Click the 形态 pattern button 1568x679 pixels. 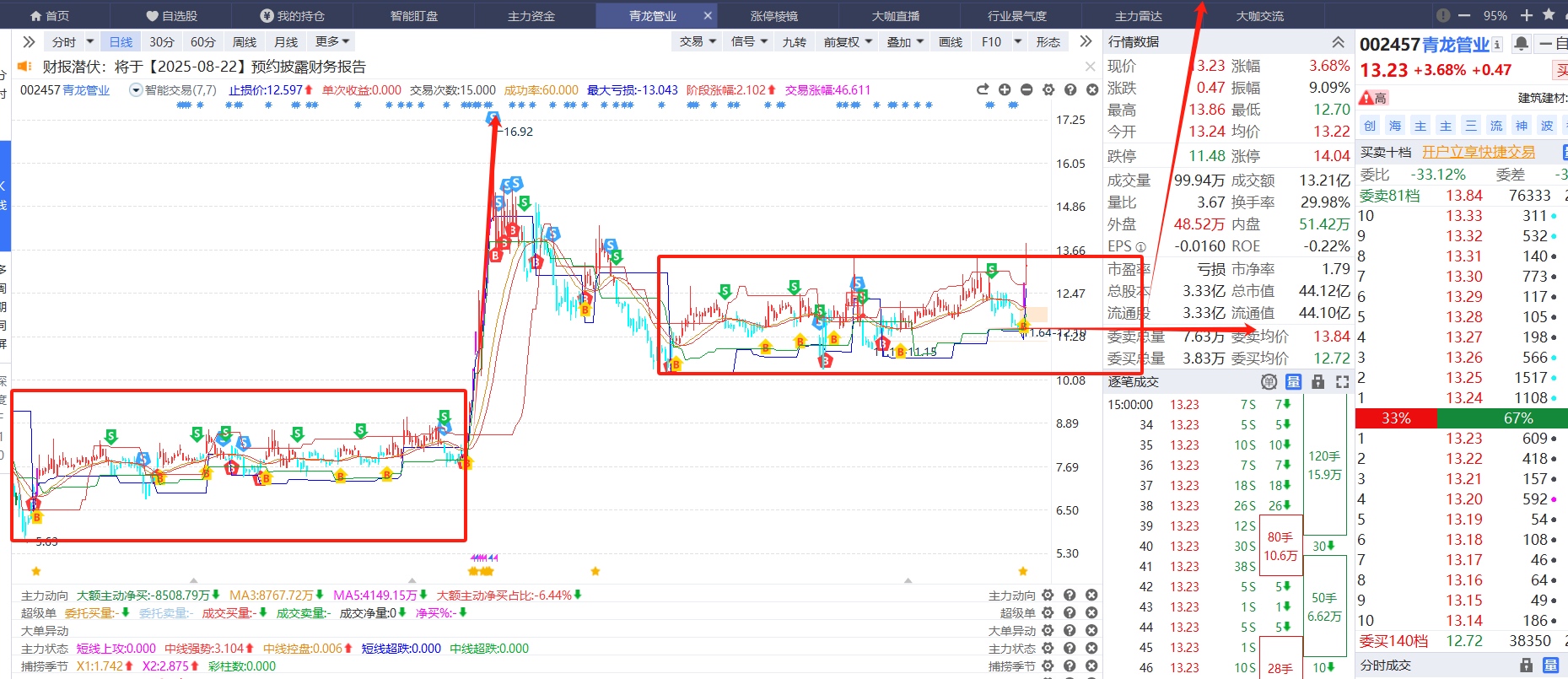click(x=1048, y=41)
